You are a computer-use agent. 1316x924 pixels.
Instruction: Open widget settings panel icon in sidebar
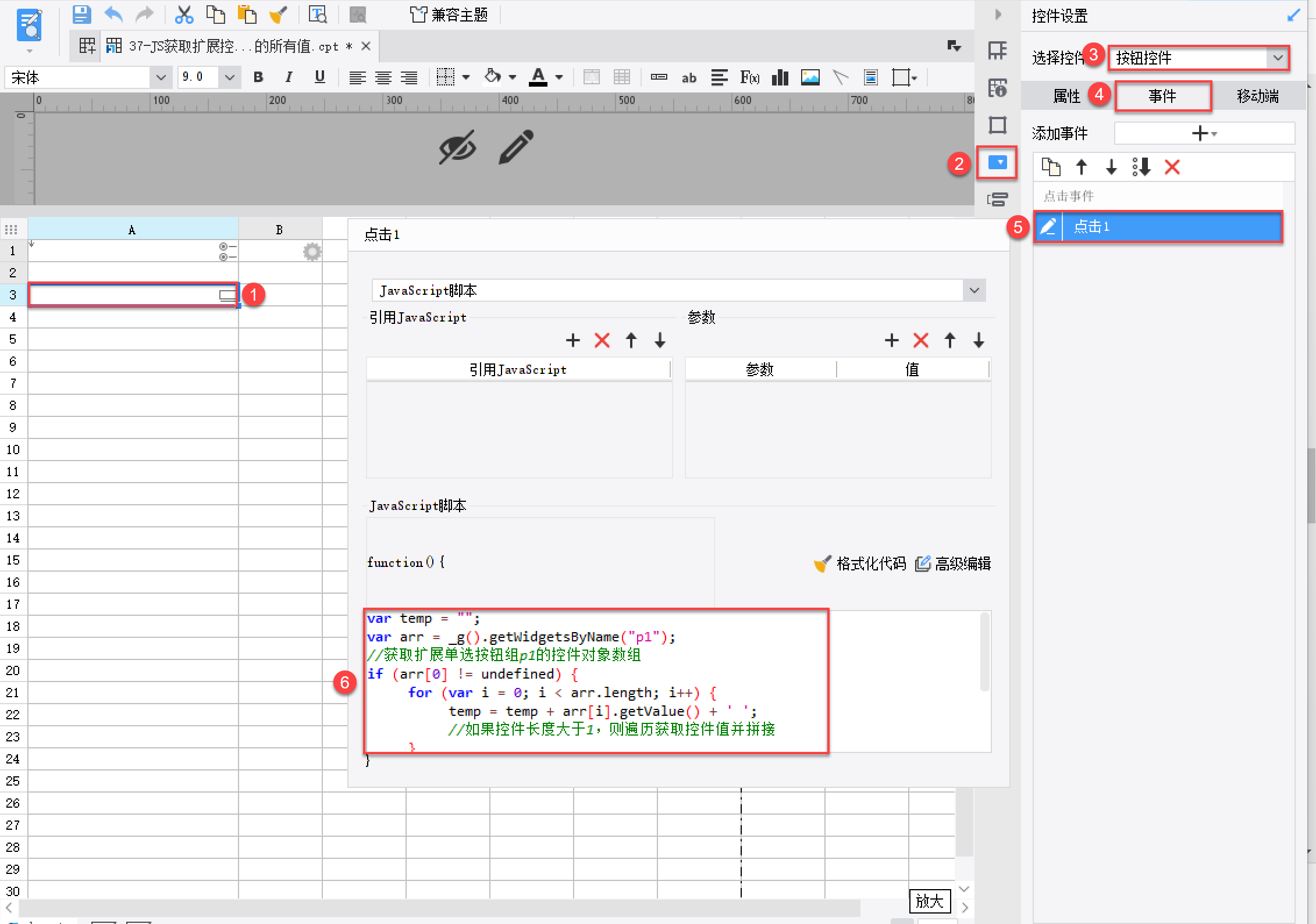tap(998, 163)
